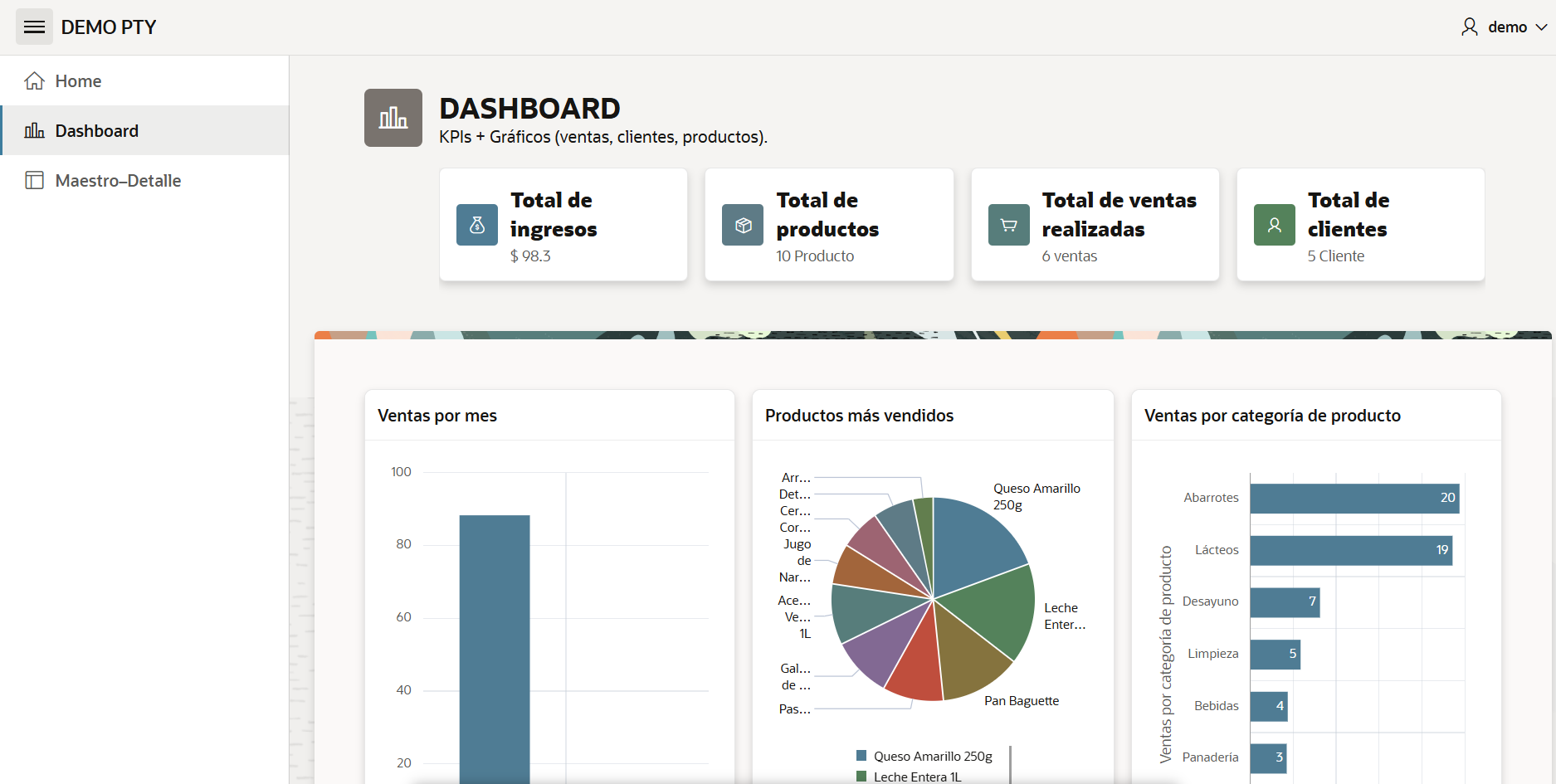
Task: Click the tall bar in Ventas por mes
Action: (495, 647)
